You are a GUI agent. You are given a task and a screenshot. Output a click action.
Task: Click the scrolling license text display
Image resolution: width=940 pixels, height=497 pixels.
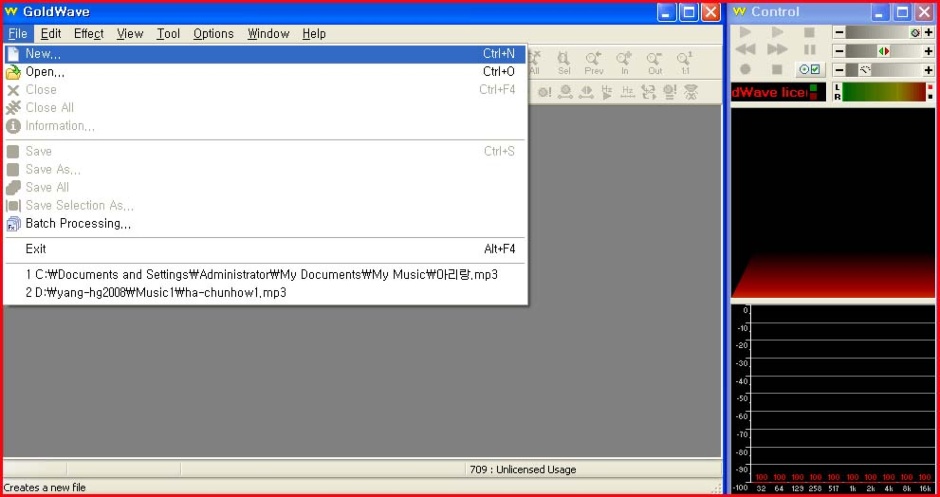tap(778, 92)
